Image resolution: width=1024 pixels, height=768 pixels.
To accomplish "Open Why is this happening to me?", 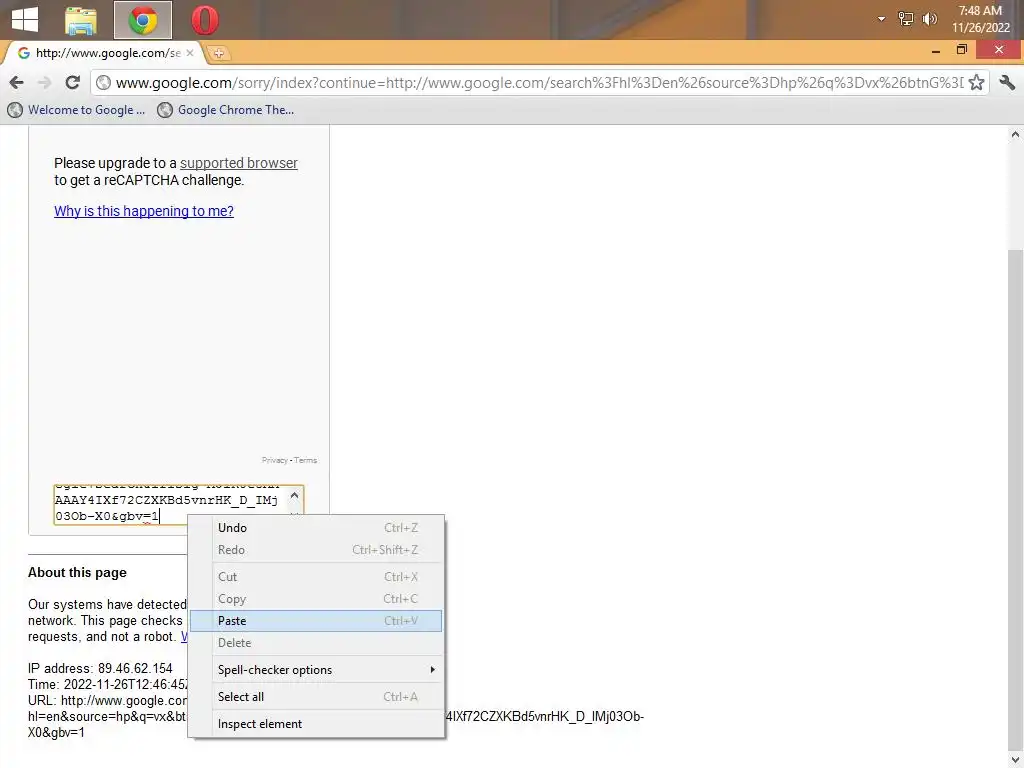I will (144, 211).
